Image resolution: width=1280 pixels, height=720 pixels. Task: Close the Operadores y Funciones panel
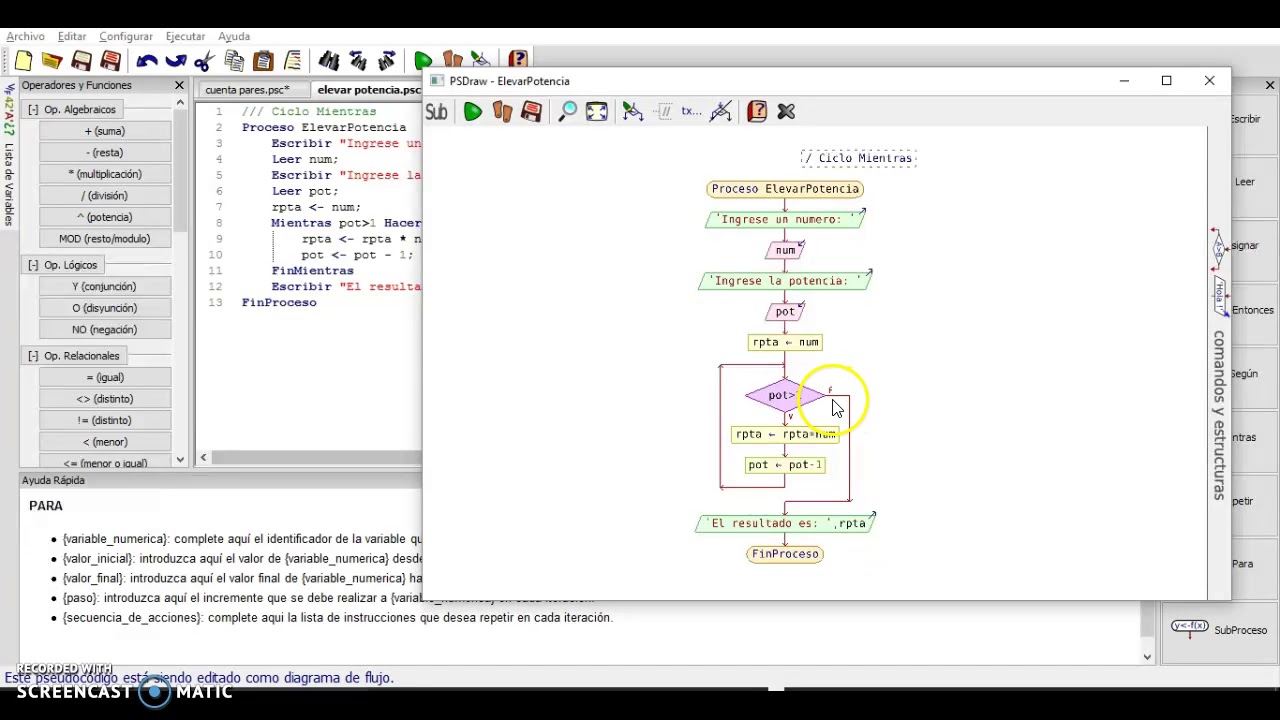tap(180, 86)
